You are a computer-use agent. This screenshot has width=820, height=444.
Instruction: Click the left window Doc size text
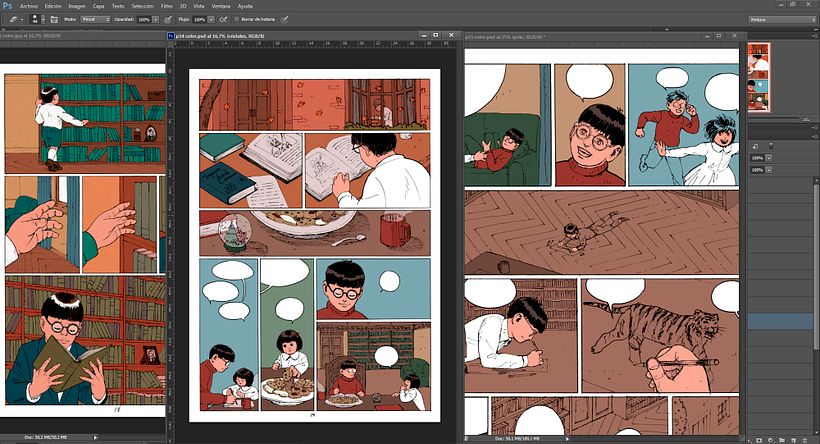tap(45, 437)
